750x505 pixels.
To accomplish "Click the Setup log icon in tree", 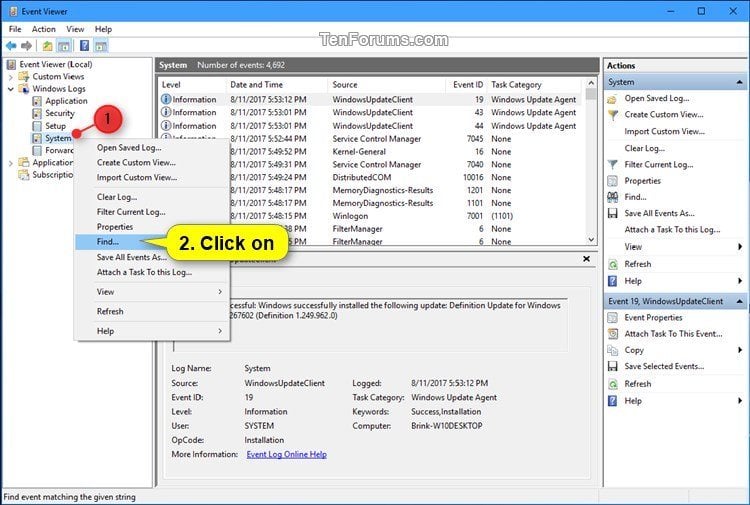I will (x=37, y=126).
